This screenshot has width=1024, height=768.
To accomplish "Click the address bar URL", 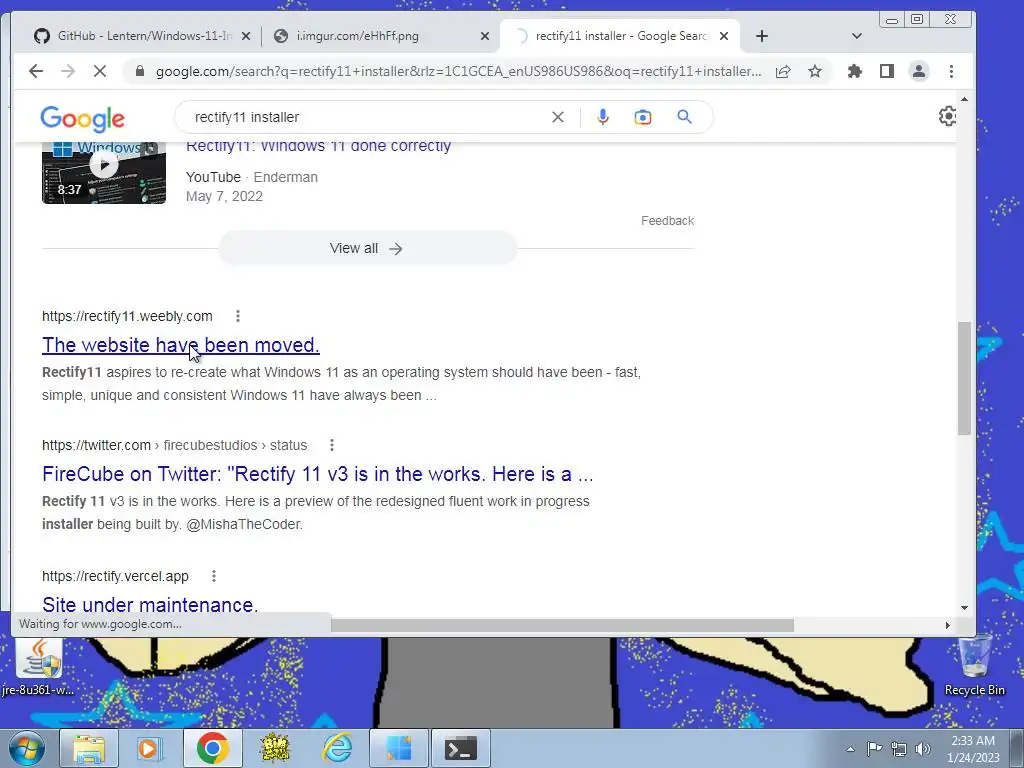I will [x=458, y=71].
